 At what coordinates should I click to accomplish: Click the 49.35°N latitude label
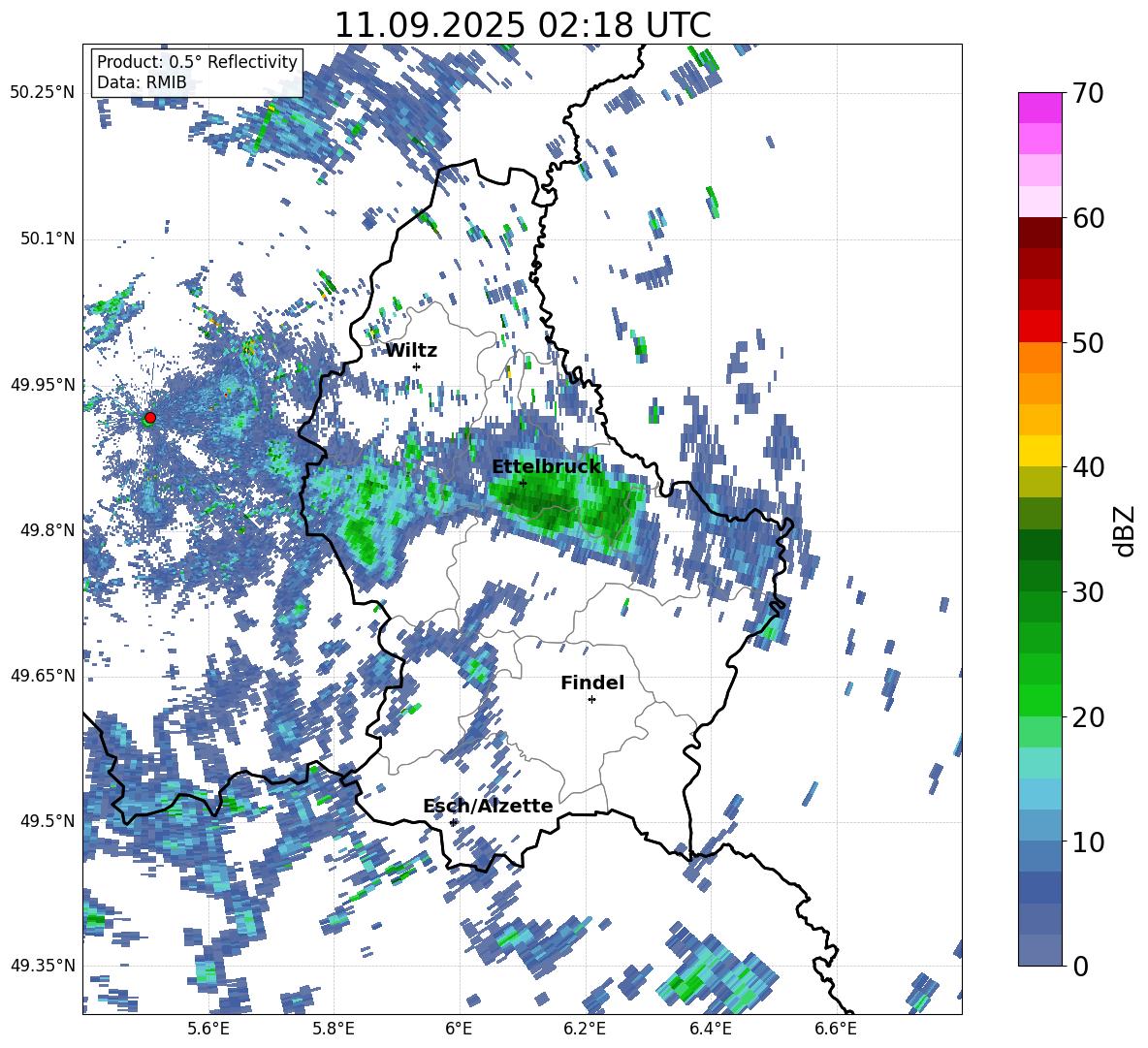coord(43,966)
